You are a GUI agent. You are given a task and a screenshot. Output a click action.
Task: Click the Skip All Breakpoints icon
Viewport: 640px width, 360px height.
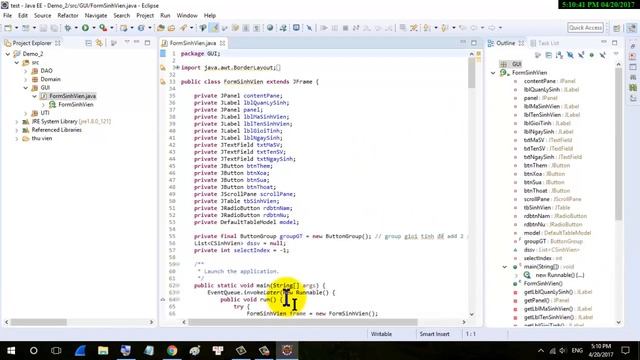[x=309, y=28]
